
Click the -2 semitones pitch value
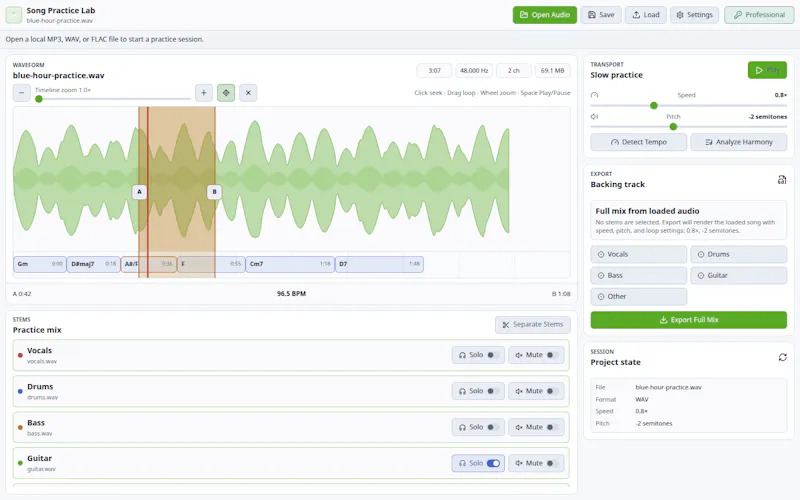[767, 117]
